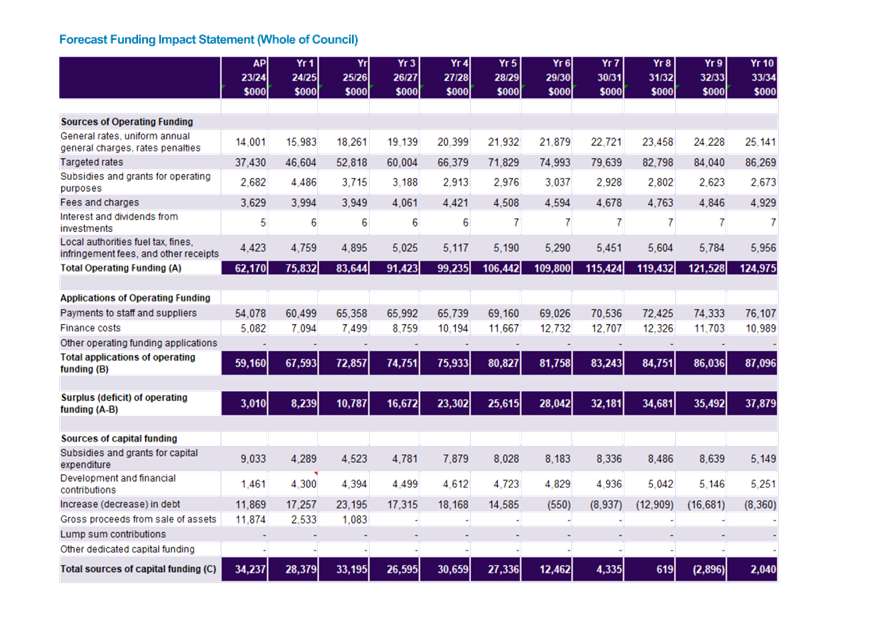
Task: Select sale of assets value 11,874
Action: pos(250,520)
